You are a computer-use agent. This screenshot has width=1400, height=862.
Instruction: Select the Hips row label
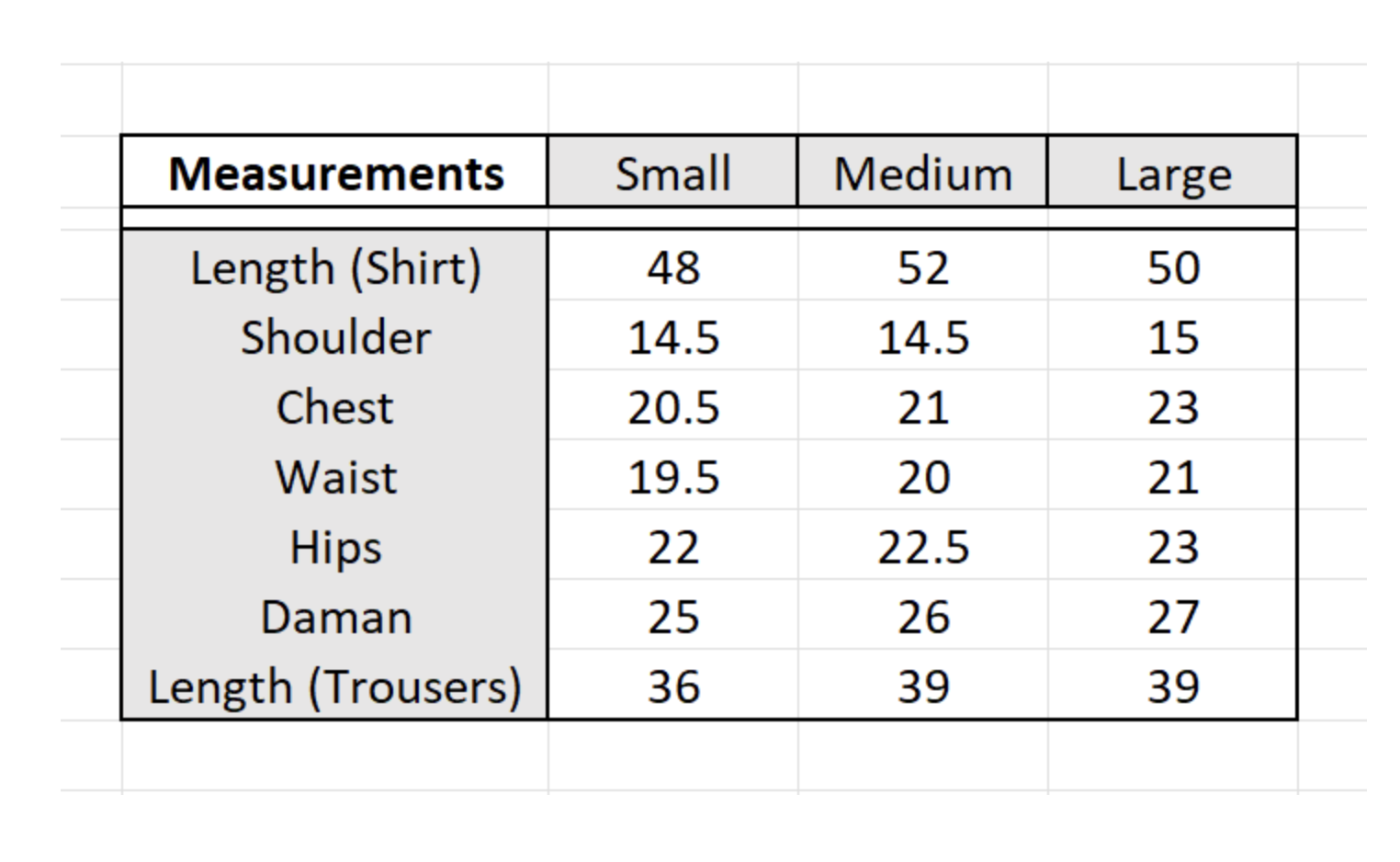point(335,547)
